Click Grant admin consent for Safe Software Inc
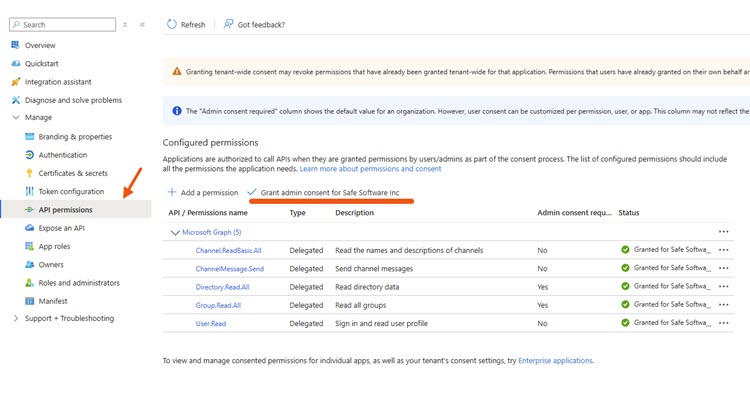 tap(323, 192)
